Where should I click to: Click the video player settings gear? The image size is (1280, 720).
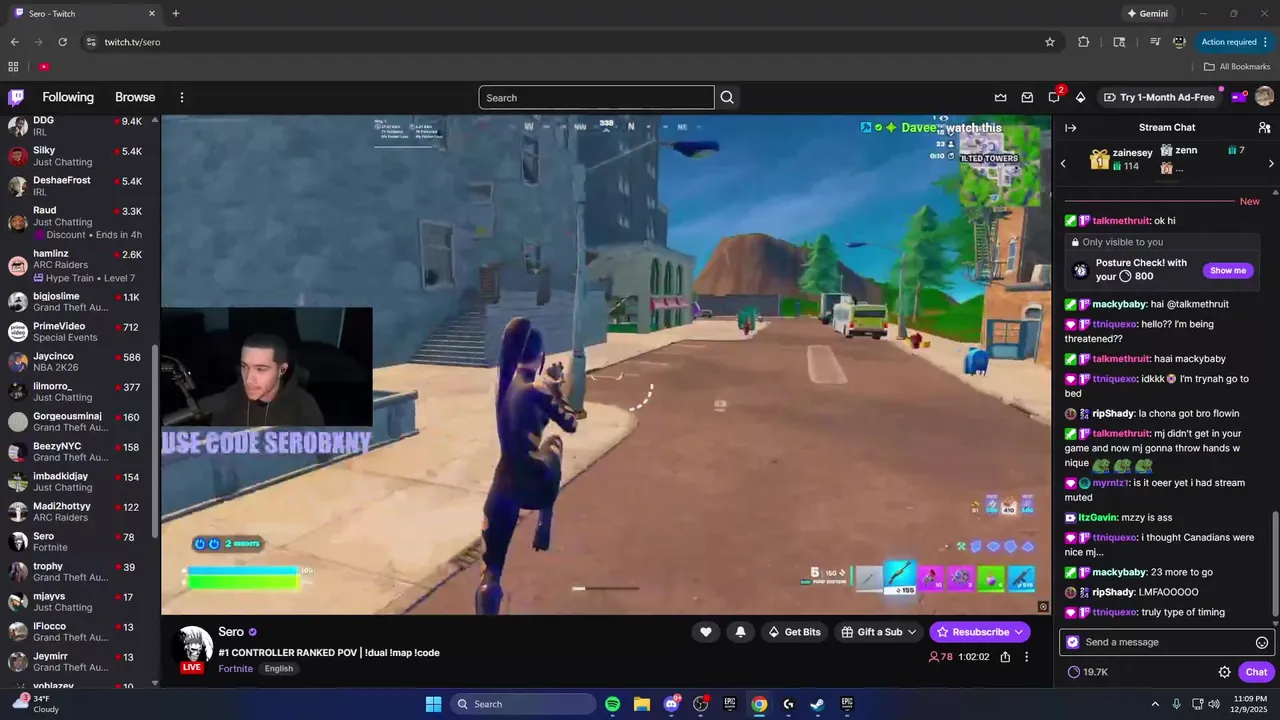pos(1043,606)
